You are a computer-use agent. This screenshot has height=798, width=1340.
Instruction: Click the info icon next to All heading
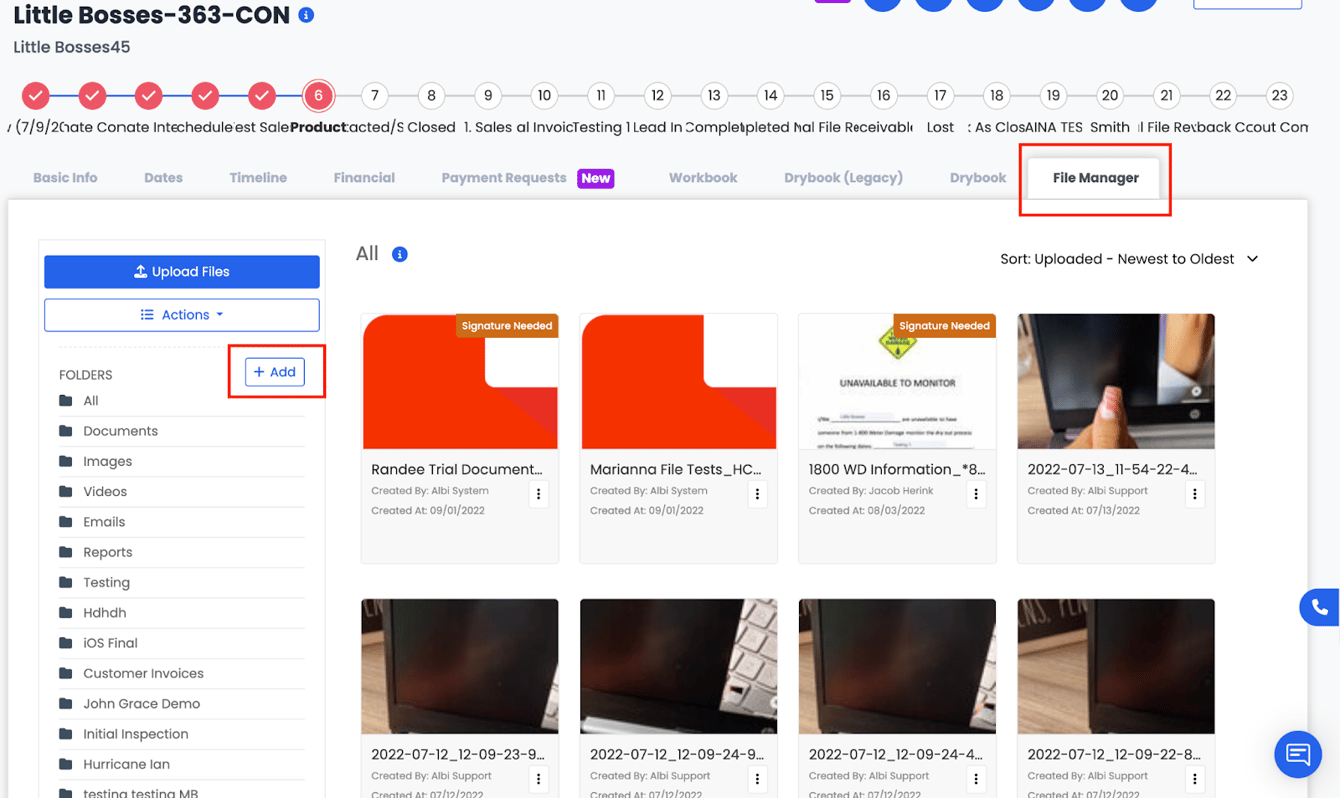tap(400, 254)
